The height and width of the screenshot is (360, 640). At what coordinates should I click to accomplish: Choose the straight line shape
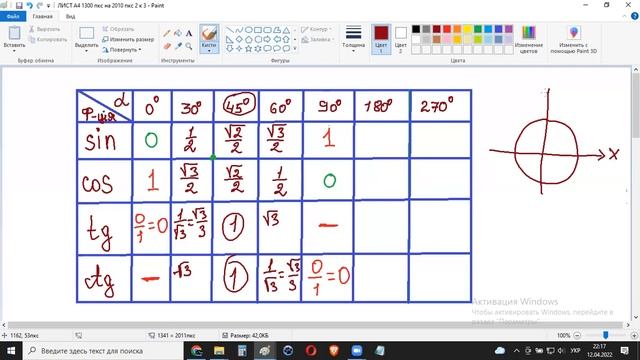229,30
